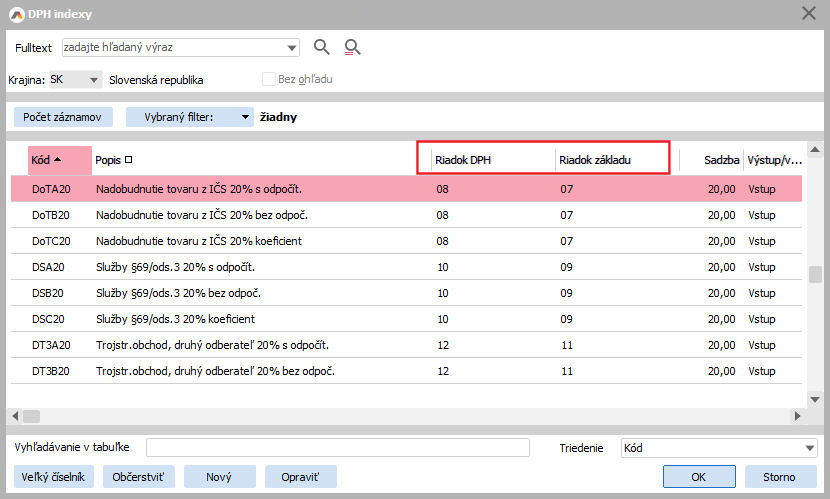Image resolution: width=830 pixels, height=499 pixels.
Task: Open the Fulltext search dropdown
Action: (x=292, y=47)
